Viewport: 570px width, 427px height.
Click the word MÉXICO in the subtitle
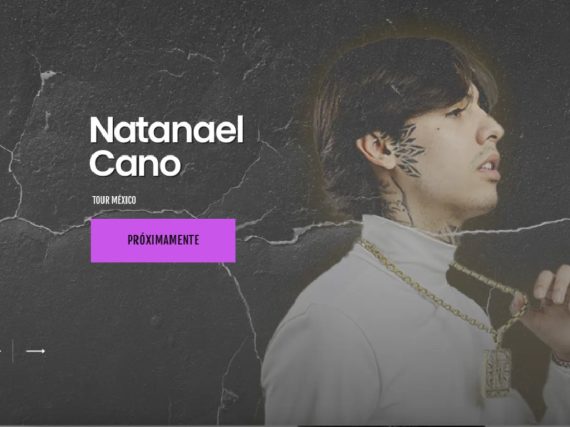point(124,200)
